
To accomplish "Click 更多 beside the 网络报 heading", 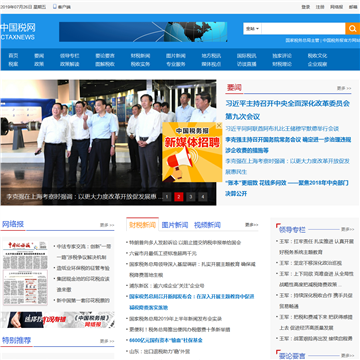I will click(x=107, y=225).
